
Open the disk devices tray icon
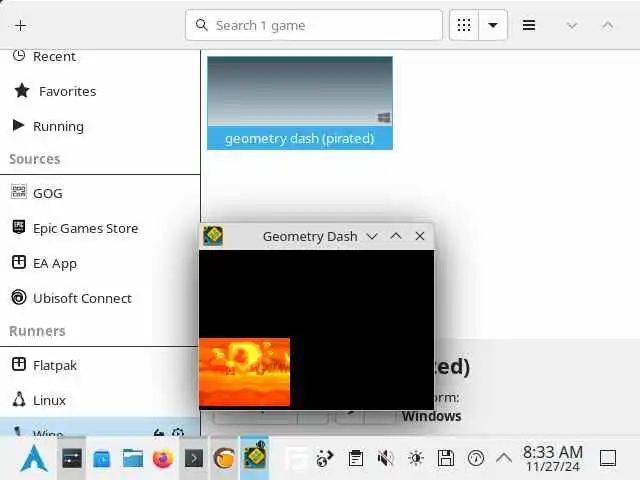point(446,458)
